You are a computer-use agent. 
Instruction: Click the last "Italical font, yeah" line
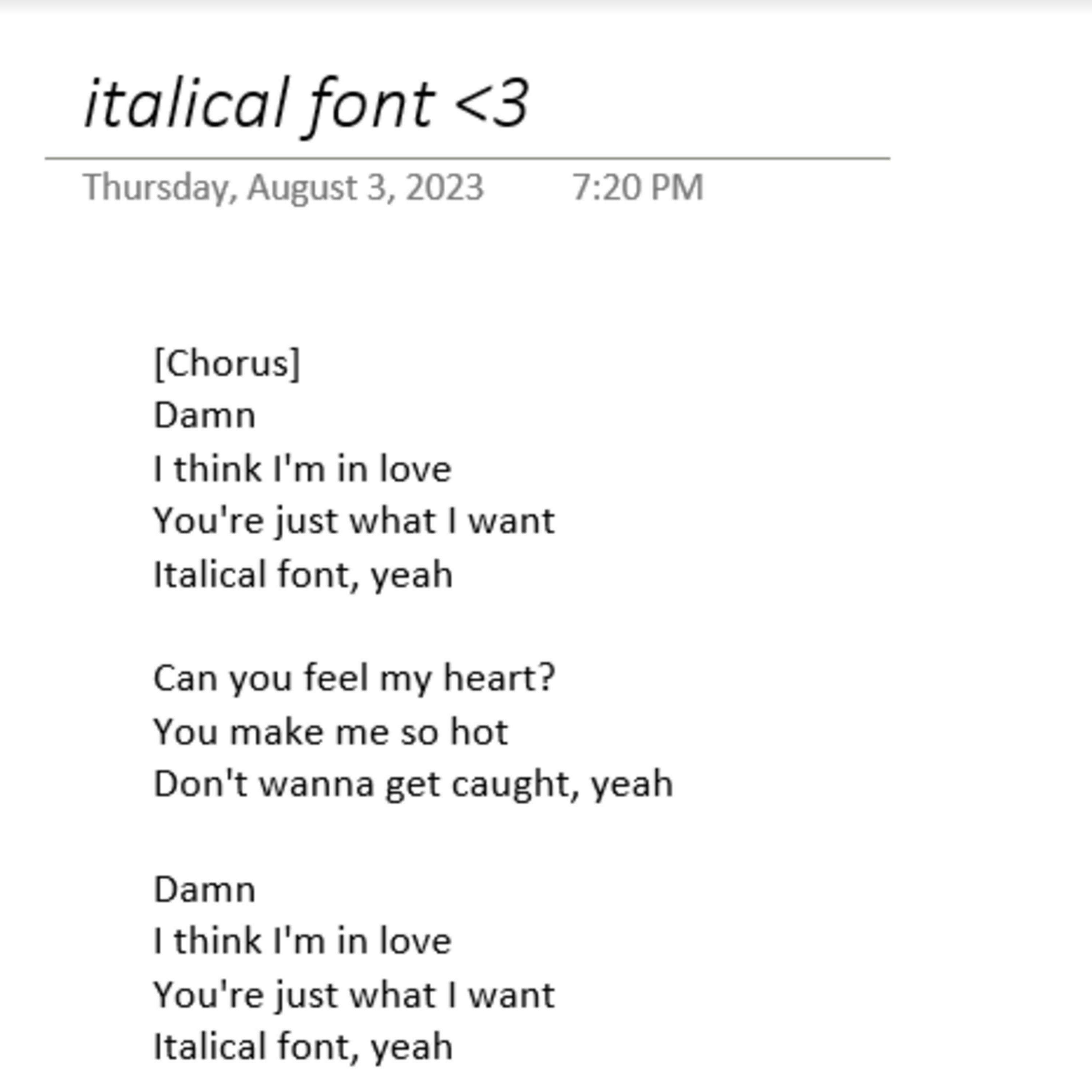click(303, 1046)
